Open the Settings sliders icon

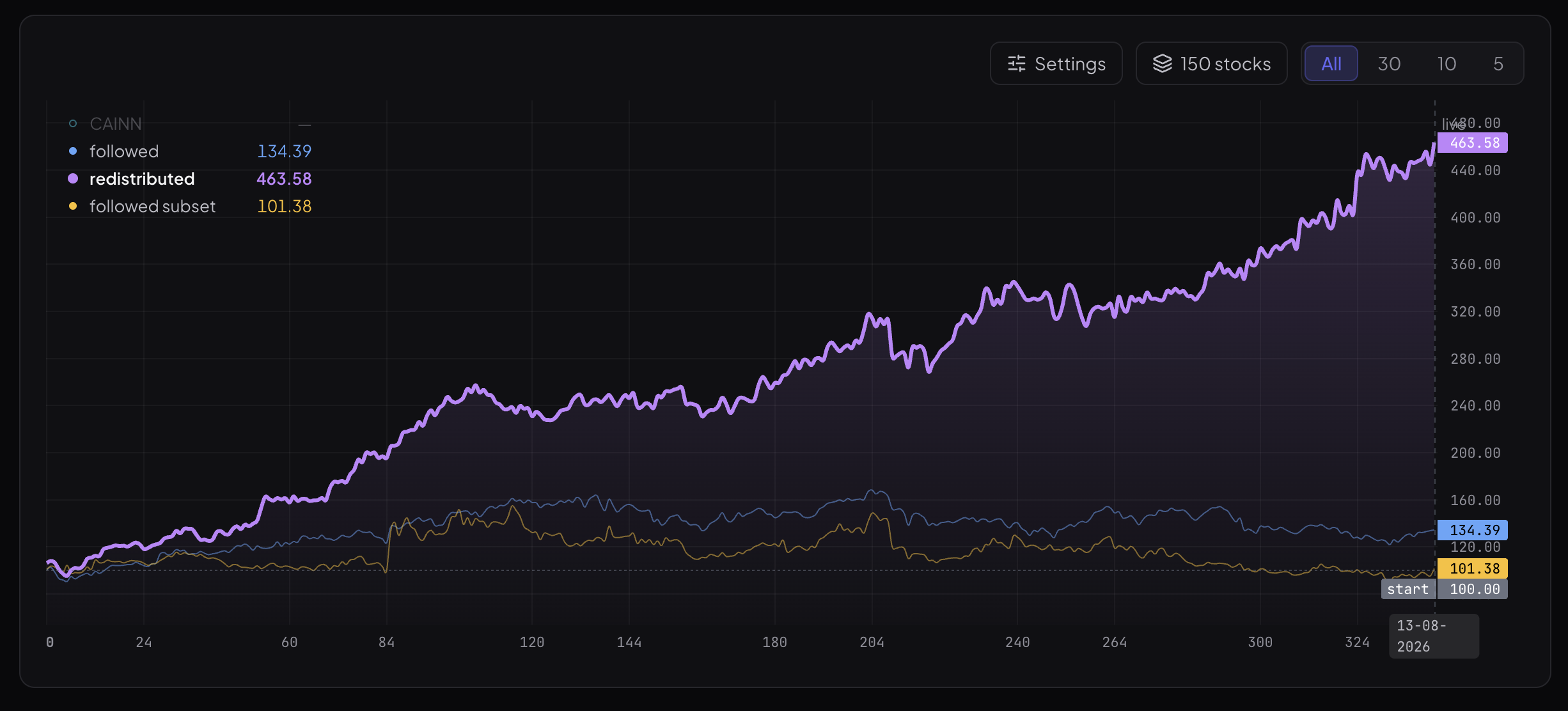1017,63
